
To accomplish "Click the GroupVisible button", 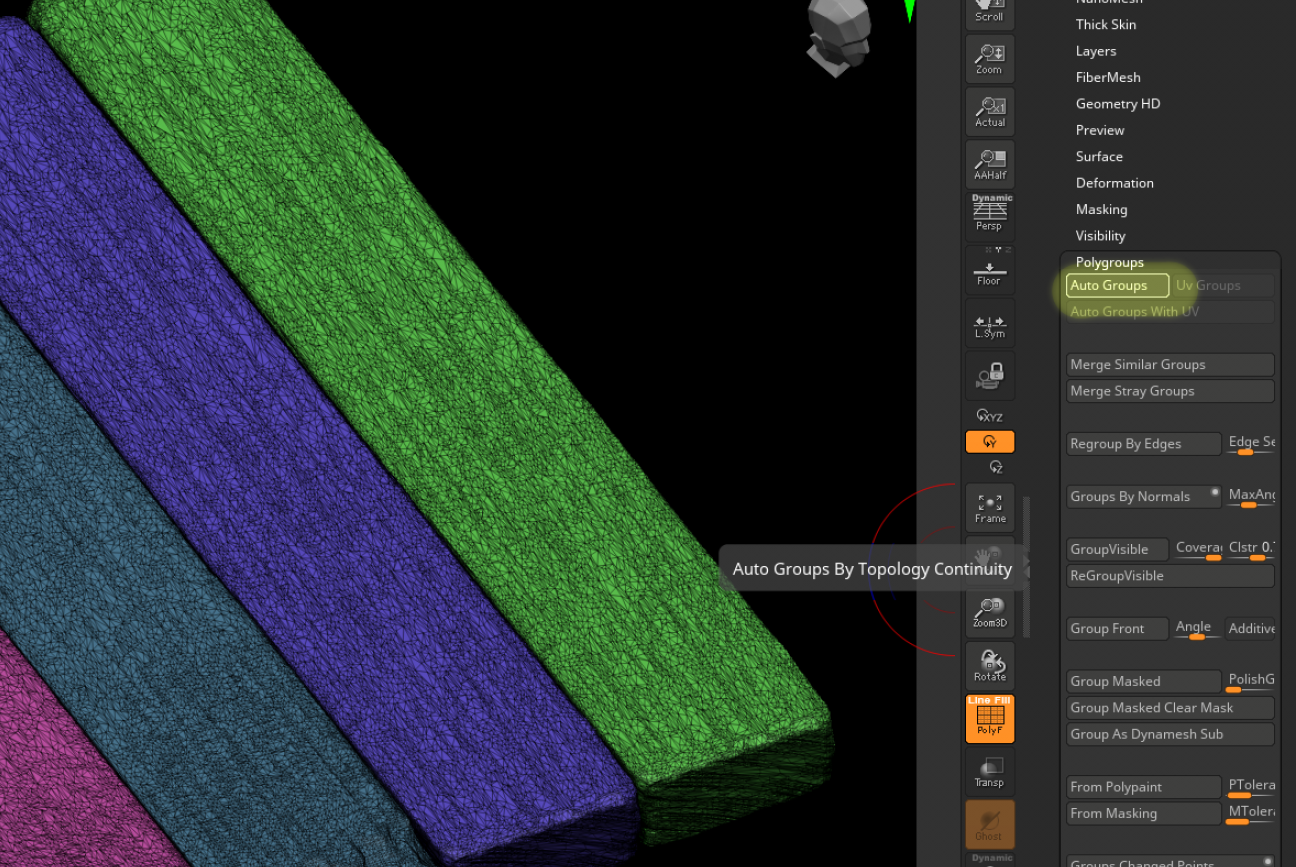I will click(1117, 549).
